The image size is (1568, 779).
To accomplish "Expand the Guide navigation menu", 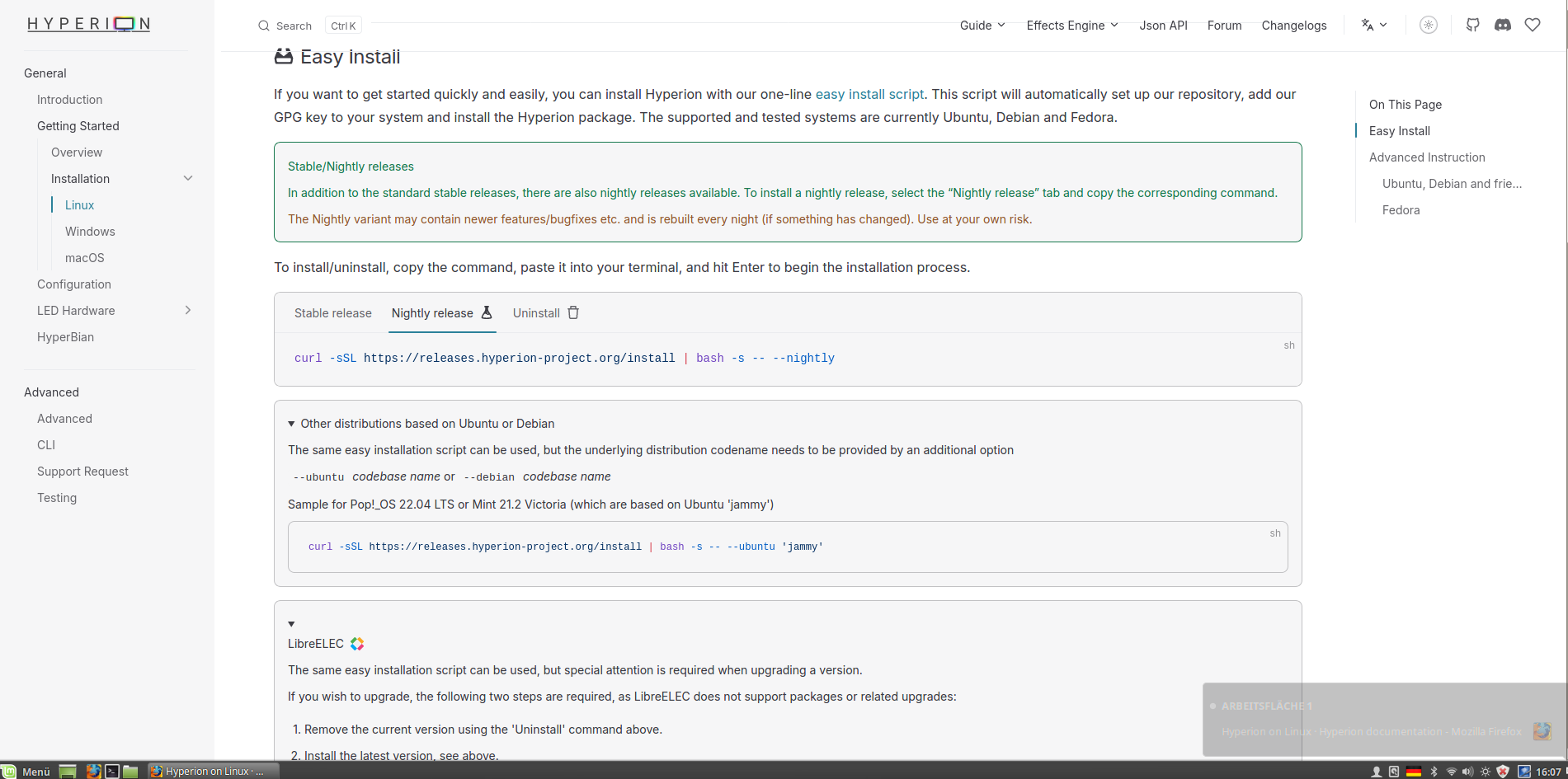I will 982,26.
